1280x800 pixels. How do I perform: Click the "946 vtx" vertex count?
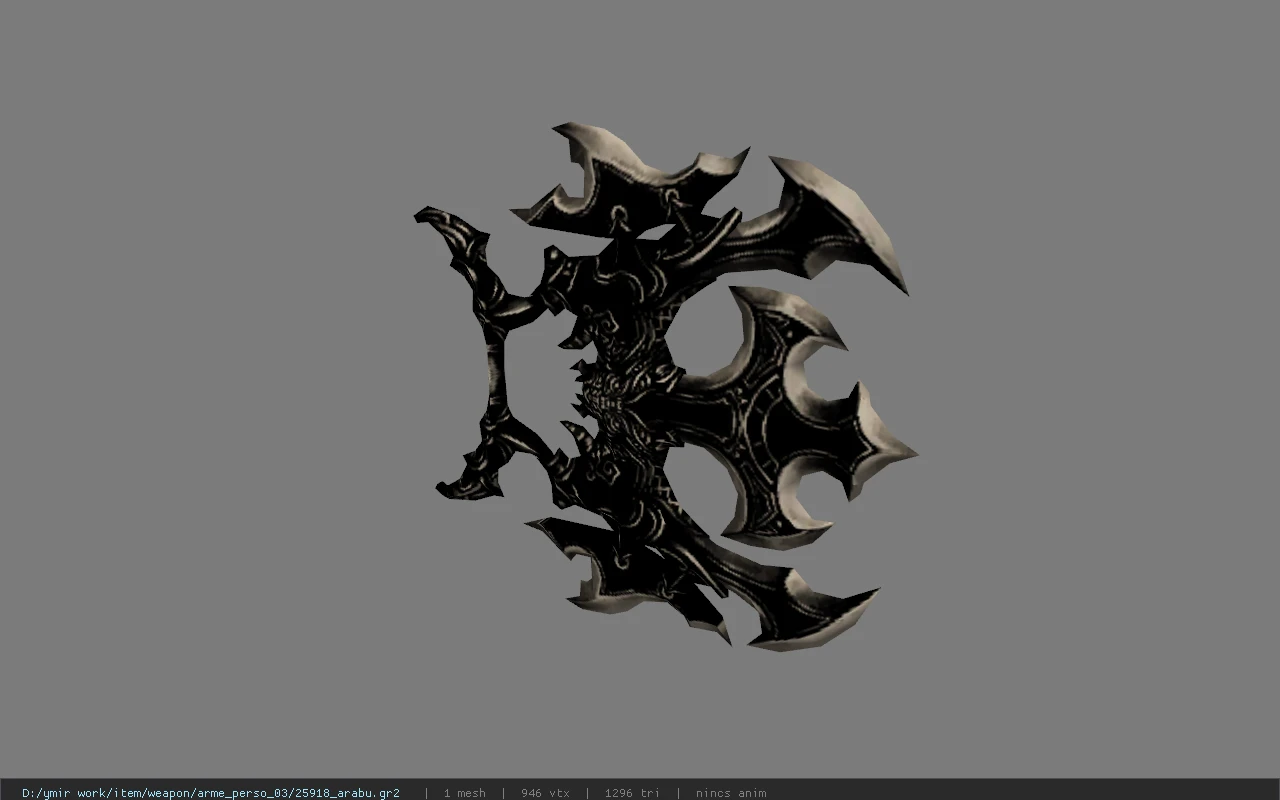(545, 792)
